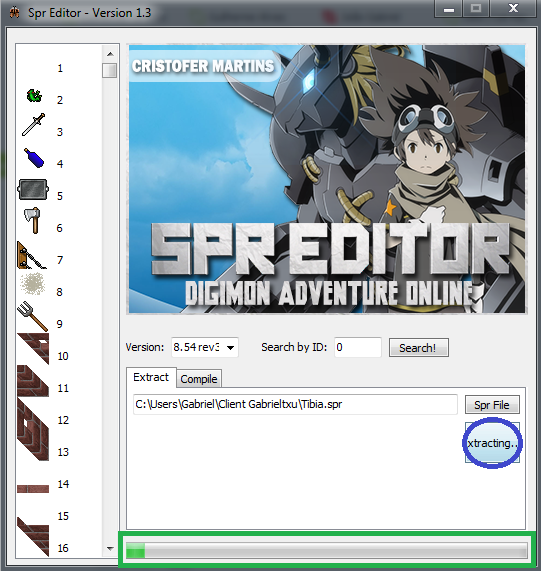Click the Spr File browse button
This screenshot has width=541, height=571.
[x=492, y=405]
